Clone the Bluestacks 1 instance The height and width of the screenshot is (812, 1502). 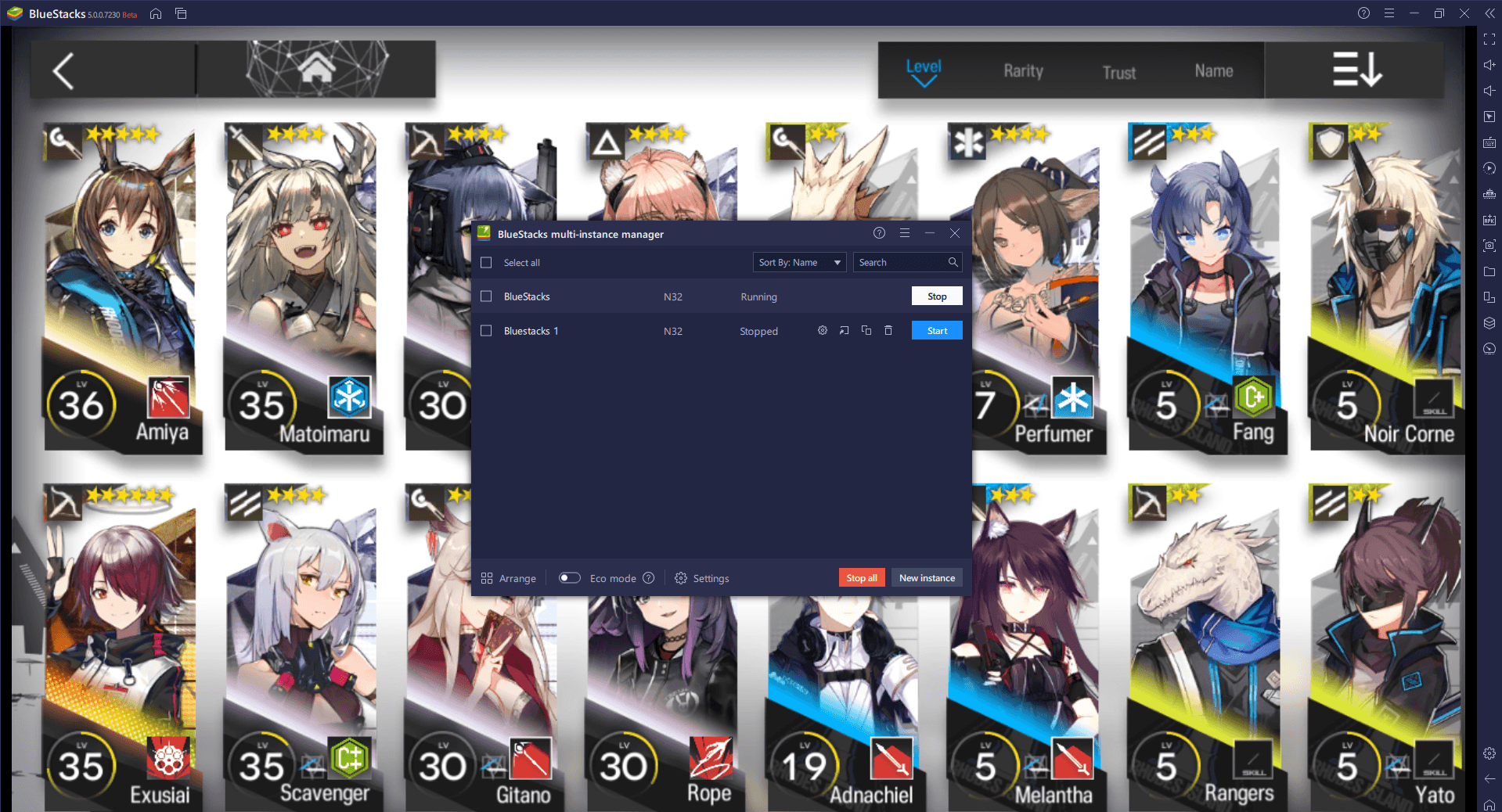click(x=866, y=331)
